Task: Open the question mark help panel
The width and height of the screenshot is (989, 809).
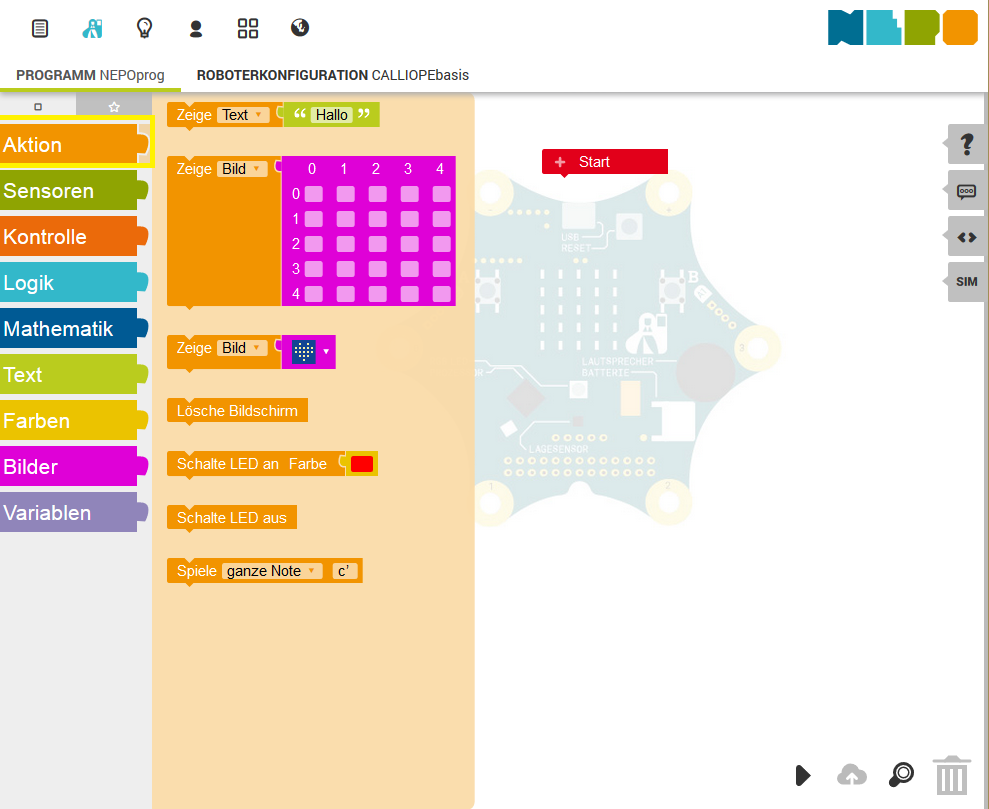Action: pos(966,144)
